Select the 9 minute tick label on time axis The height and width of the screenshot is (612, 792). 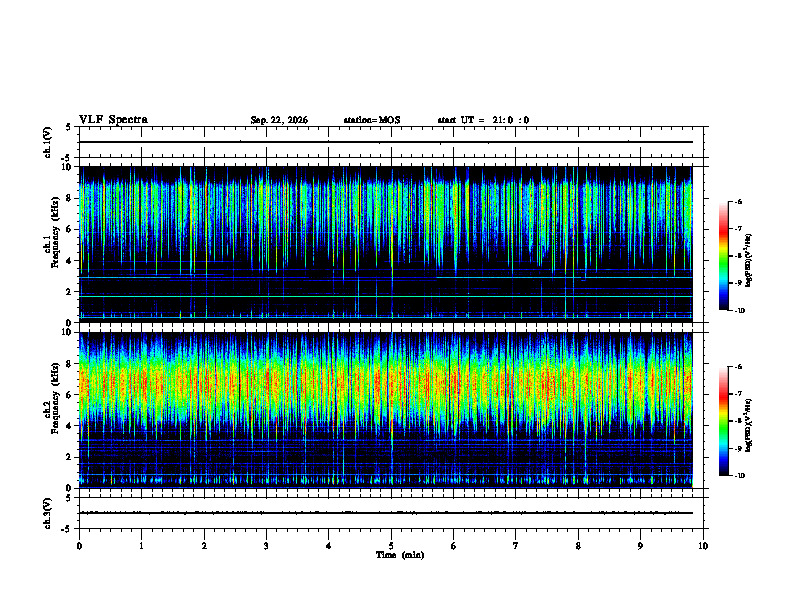click(640, 546)
